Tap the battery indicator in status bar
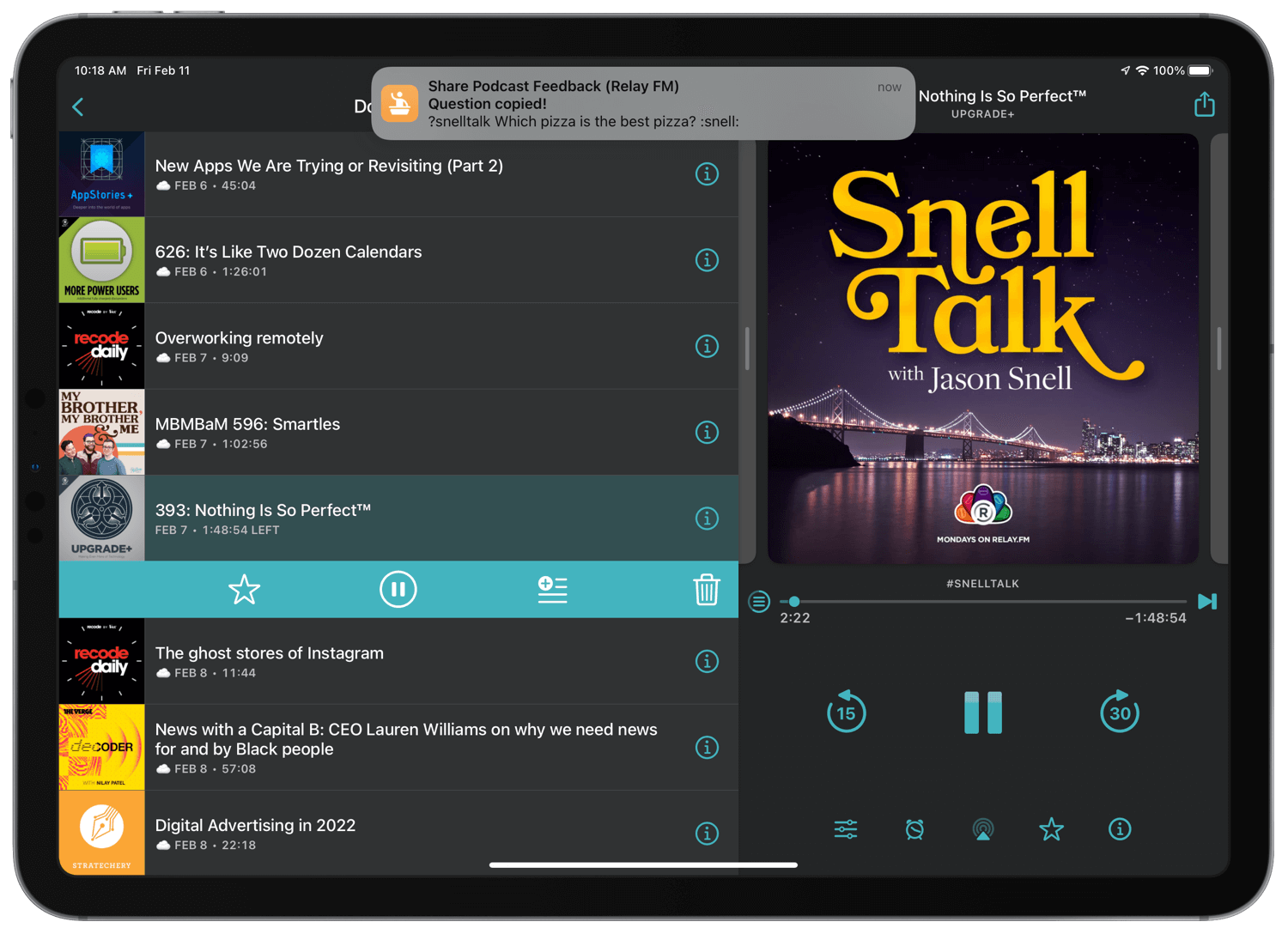1288x934 pixels. point(1200,70)
